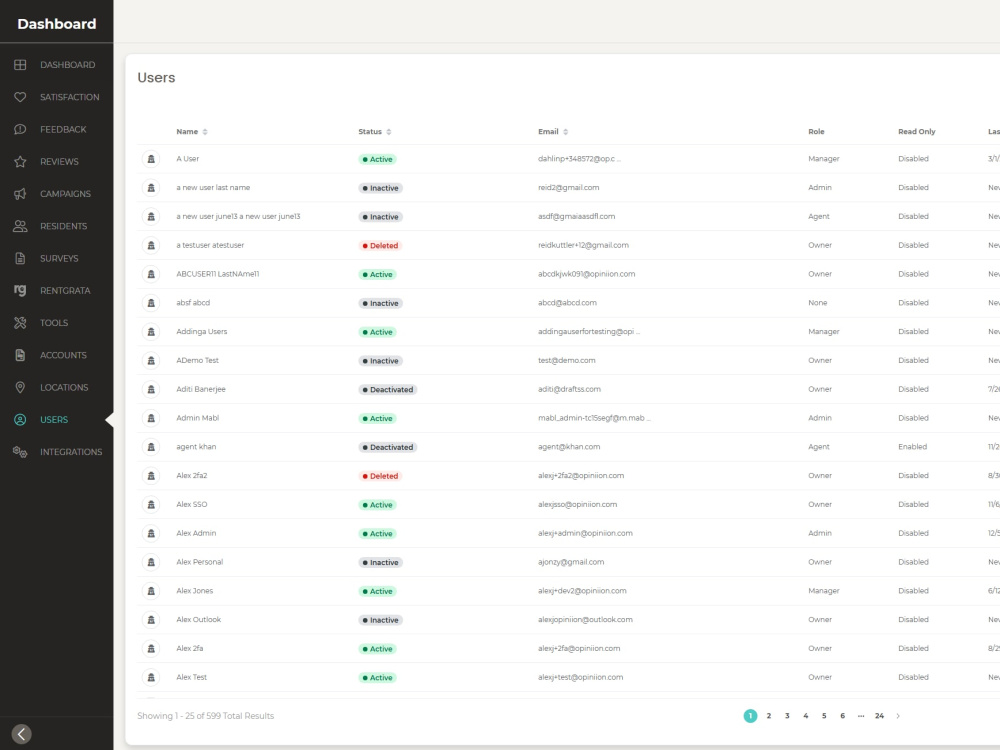
Task: Click the Residents people icon
Action: [x=20, y=226]
